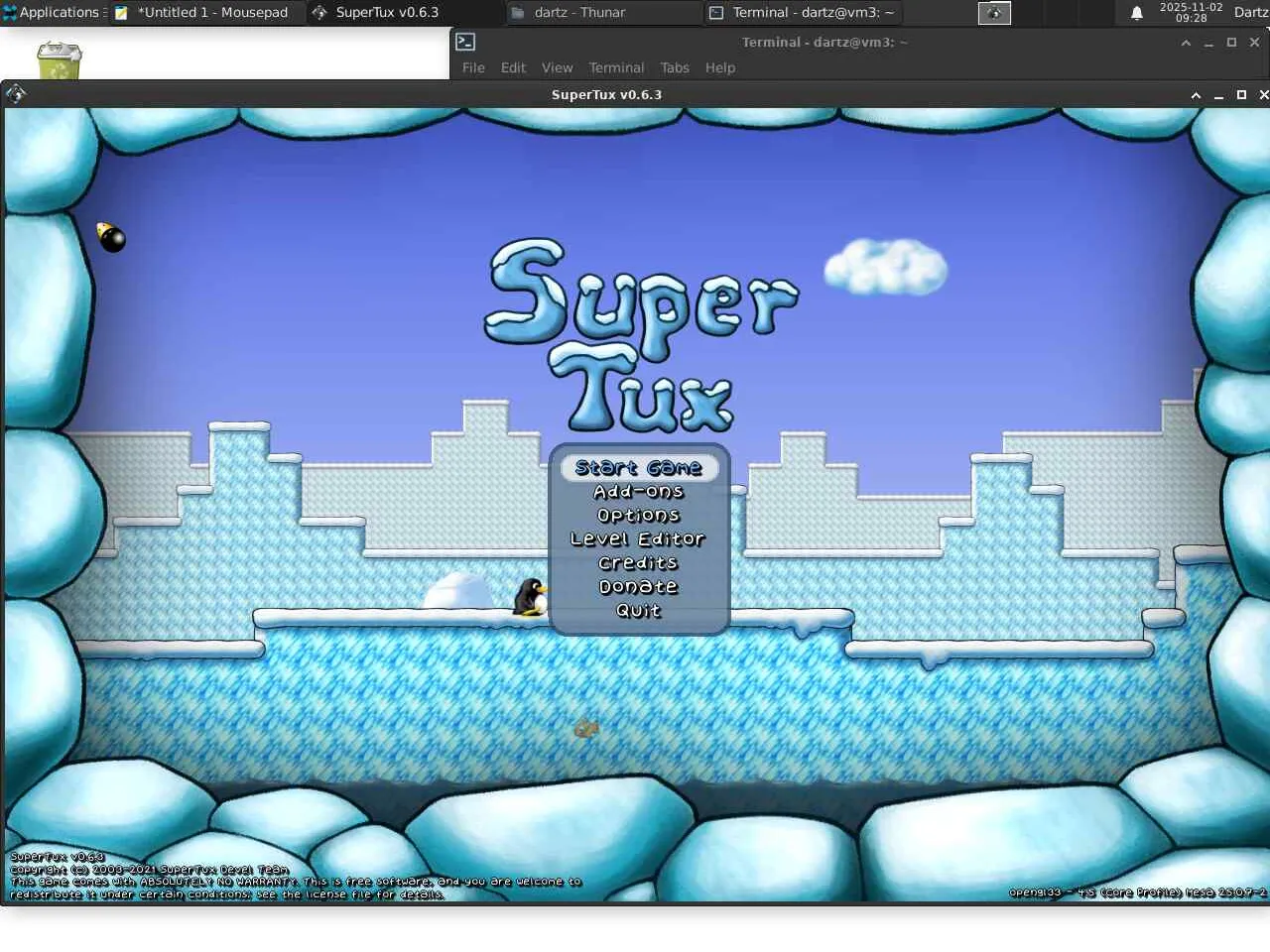This screenshot has height=952, width=1270.
Task: Switch to the dartz Thunar taskbar window
Action: pos(603,13)
